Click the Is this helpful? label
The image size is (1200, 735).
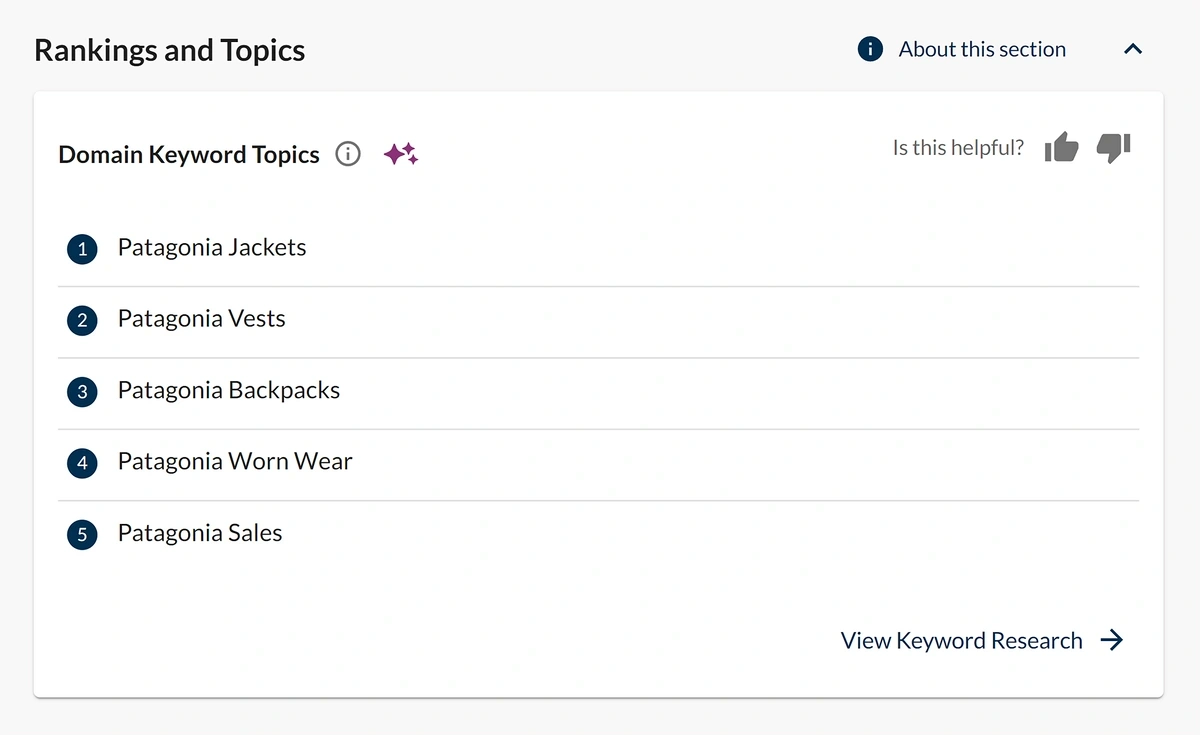coord(958,148)
